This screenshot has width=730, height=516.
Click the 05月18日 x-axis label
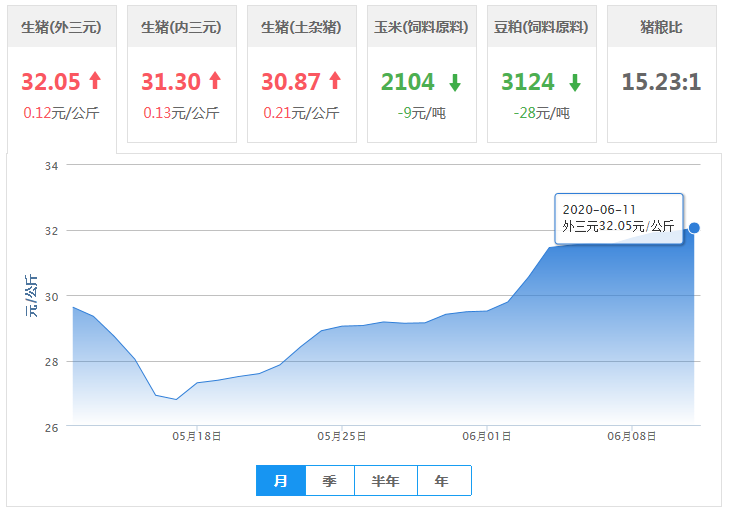(x=197, y=437)
